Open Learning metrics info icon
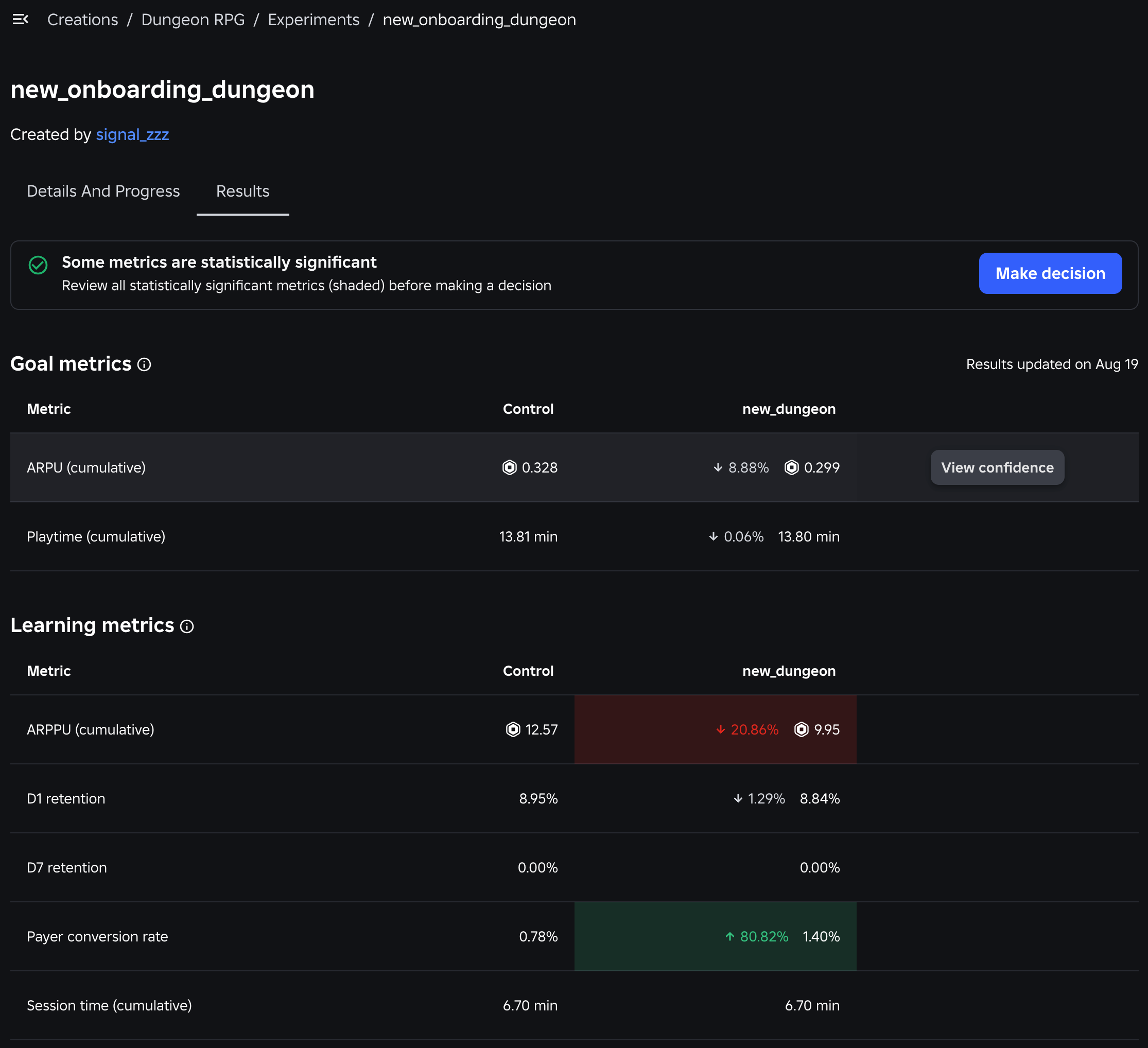The image size is (1148, 1048). tap(187, 626)
